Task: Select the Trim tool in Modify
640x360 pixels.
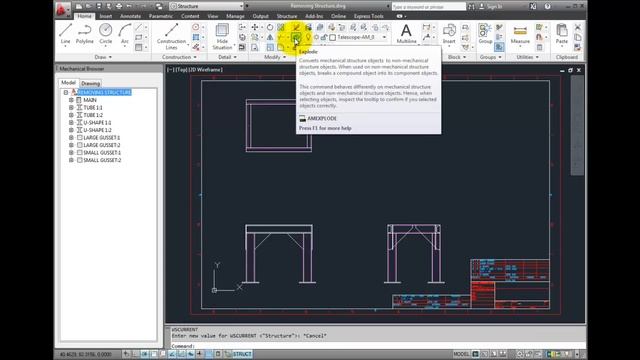Action: pos(281,38)
